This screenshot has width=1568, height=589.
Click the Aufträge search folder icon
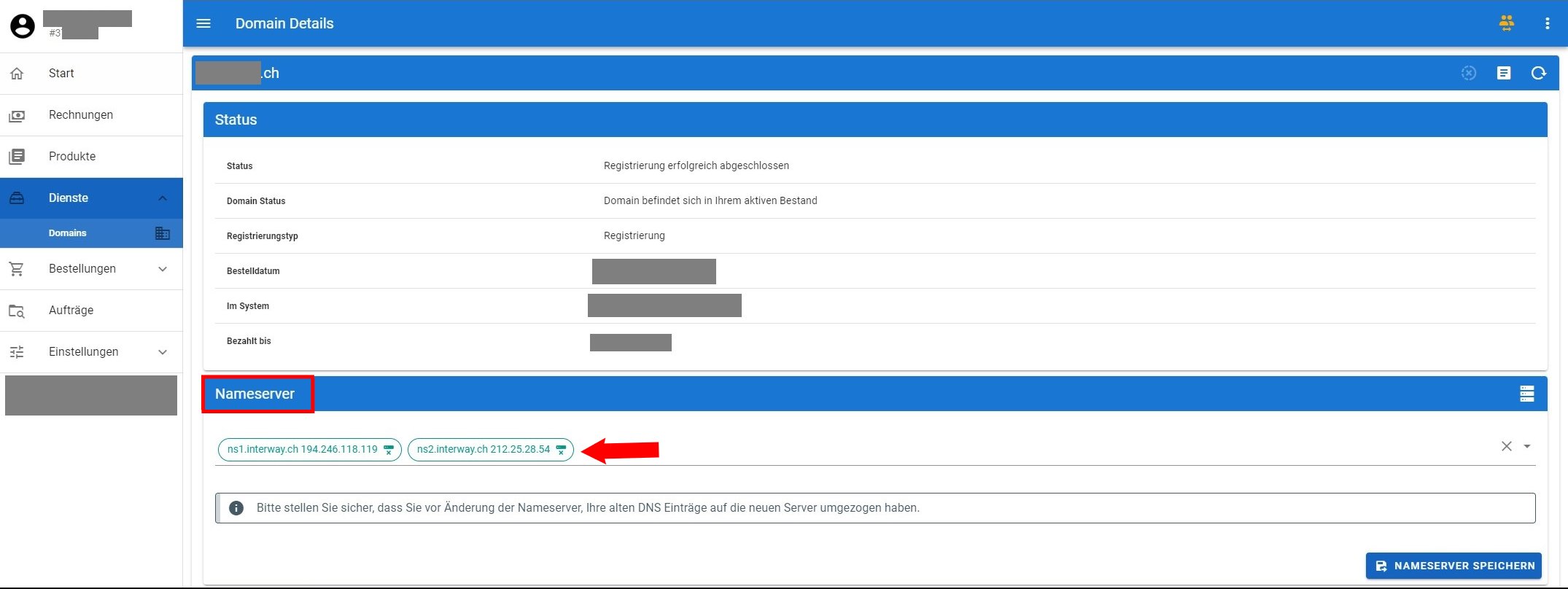[17, 311]
